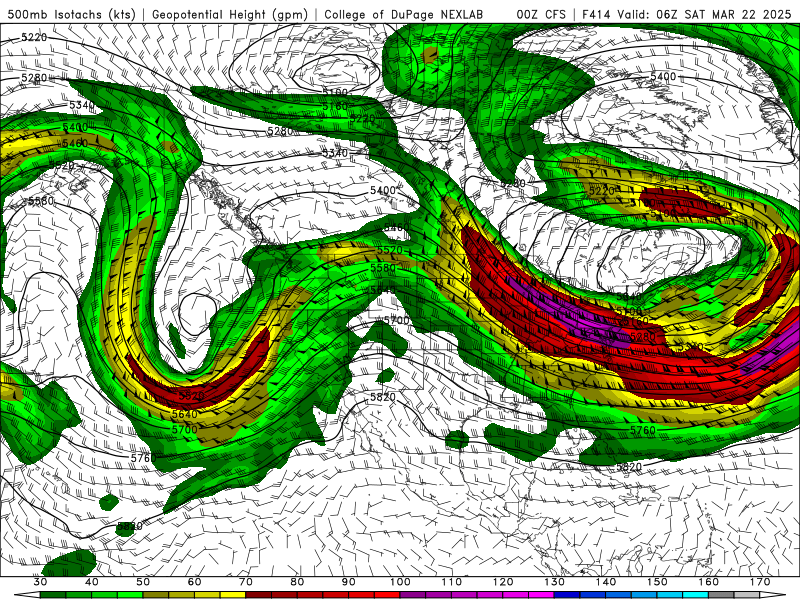Viewport: 800px width, 600px height.
Task: Click the 50 label on the color scale
Action: point(143,582)
